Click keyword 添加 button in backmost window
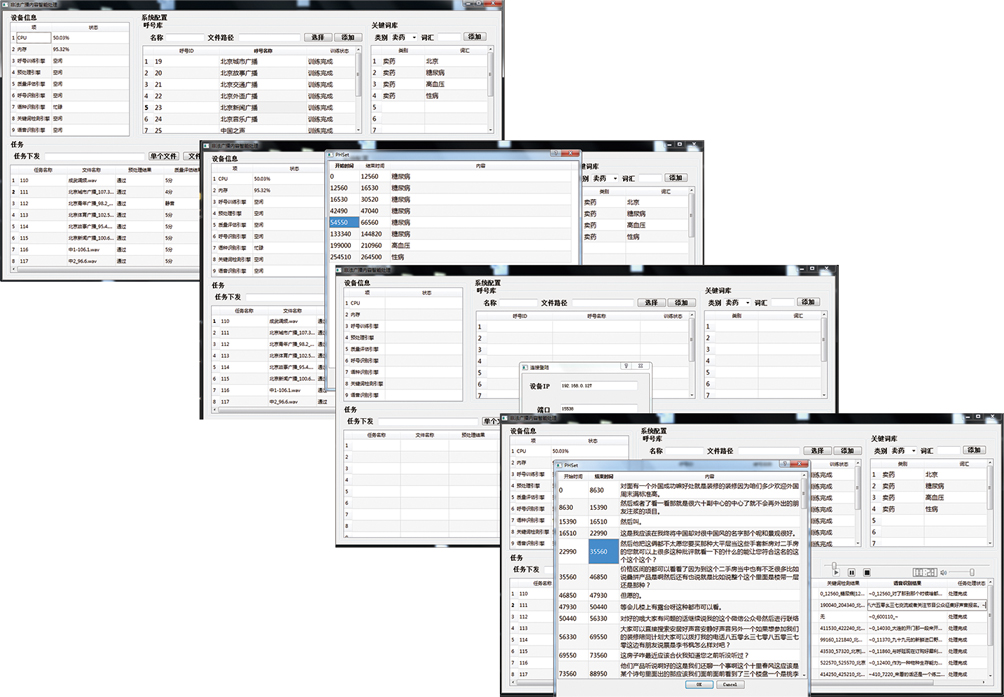The width and height of the screenshot is (1004, 697). coord(474,36)
